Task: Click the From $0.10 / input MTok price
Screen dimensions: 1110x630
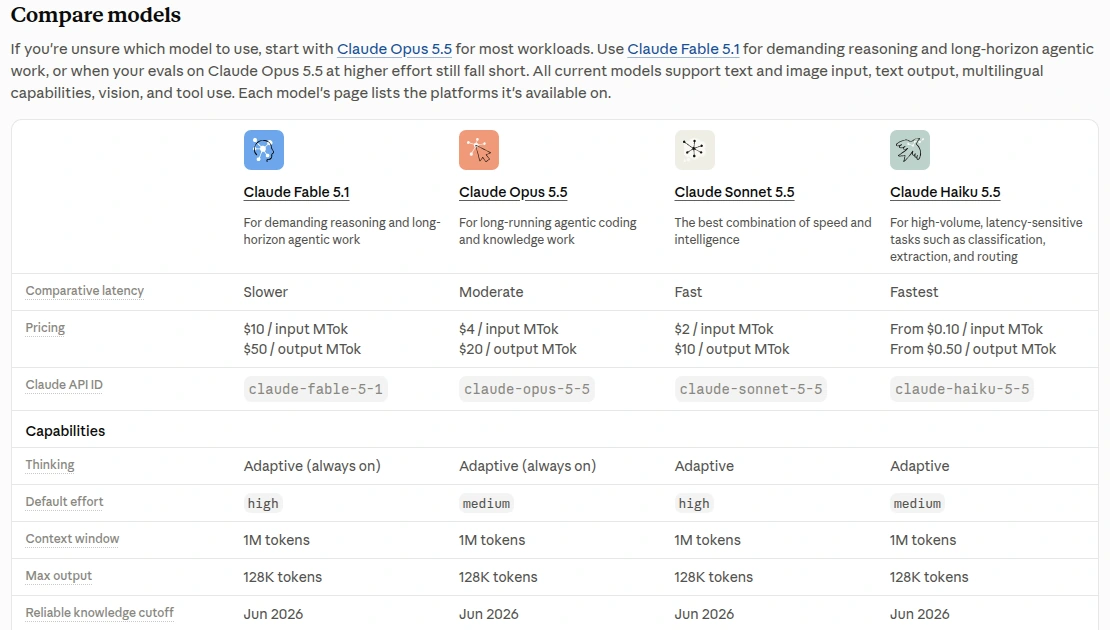Action: (966, 328)
